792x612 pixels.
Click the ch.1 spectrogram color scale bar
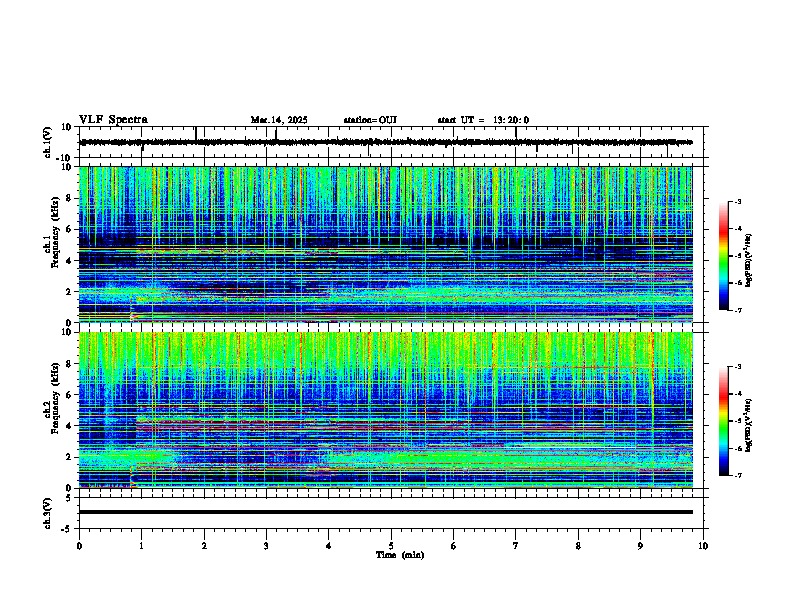click(723, 256)
